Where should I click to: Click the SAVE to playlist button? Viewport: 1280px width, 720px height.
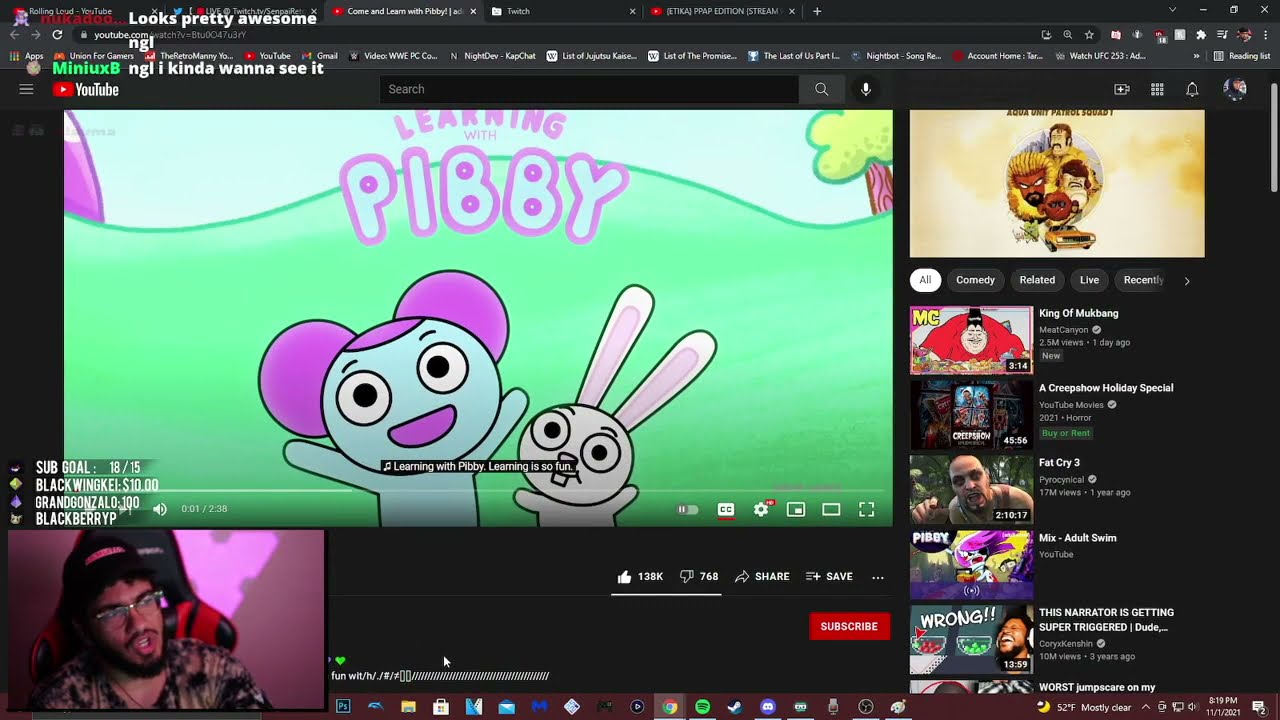[829, 577]
